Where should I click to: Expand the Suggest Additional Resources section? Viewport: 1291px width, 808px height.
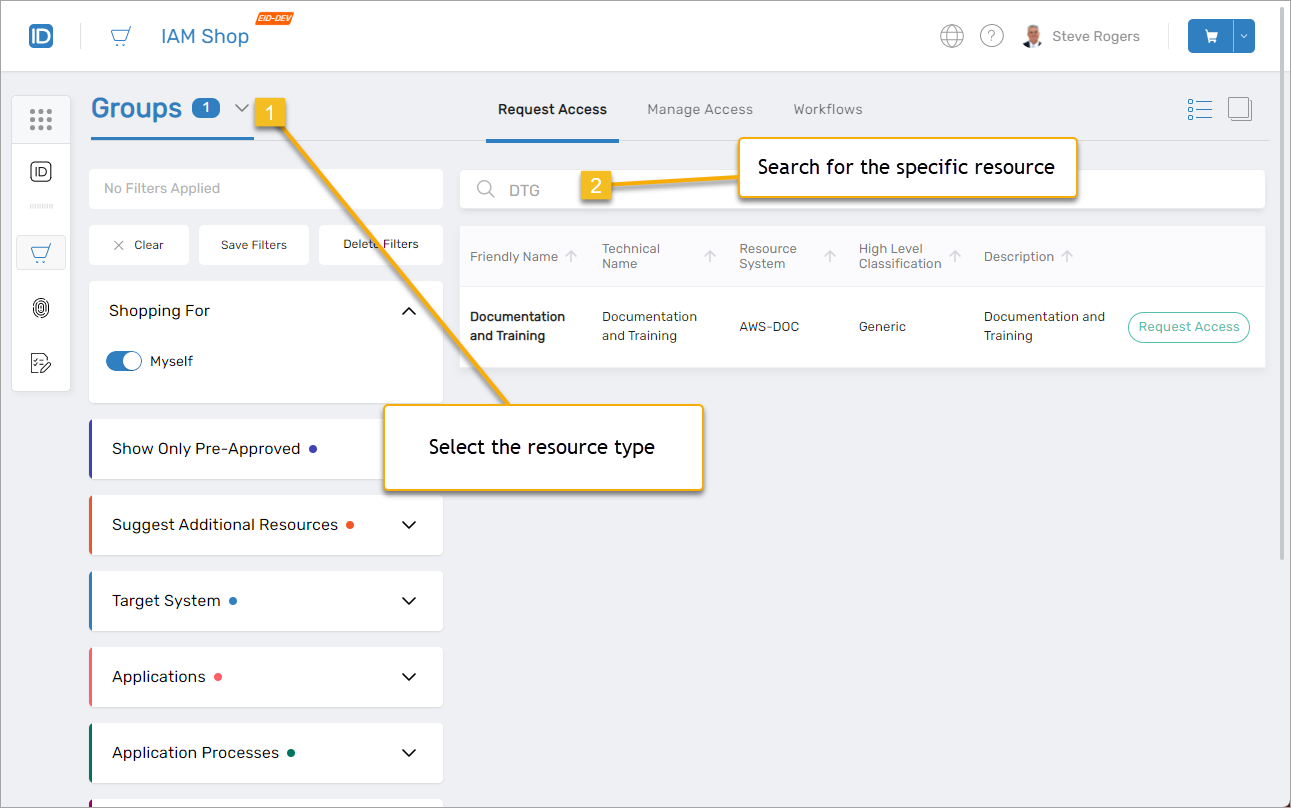tap(408, 524)
